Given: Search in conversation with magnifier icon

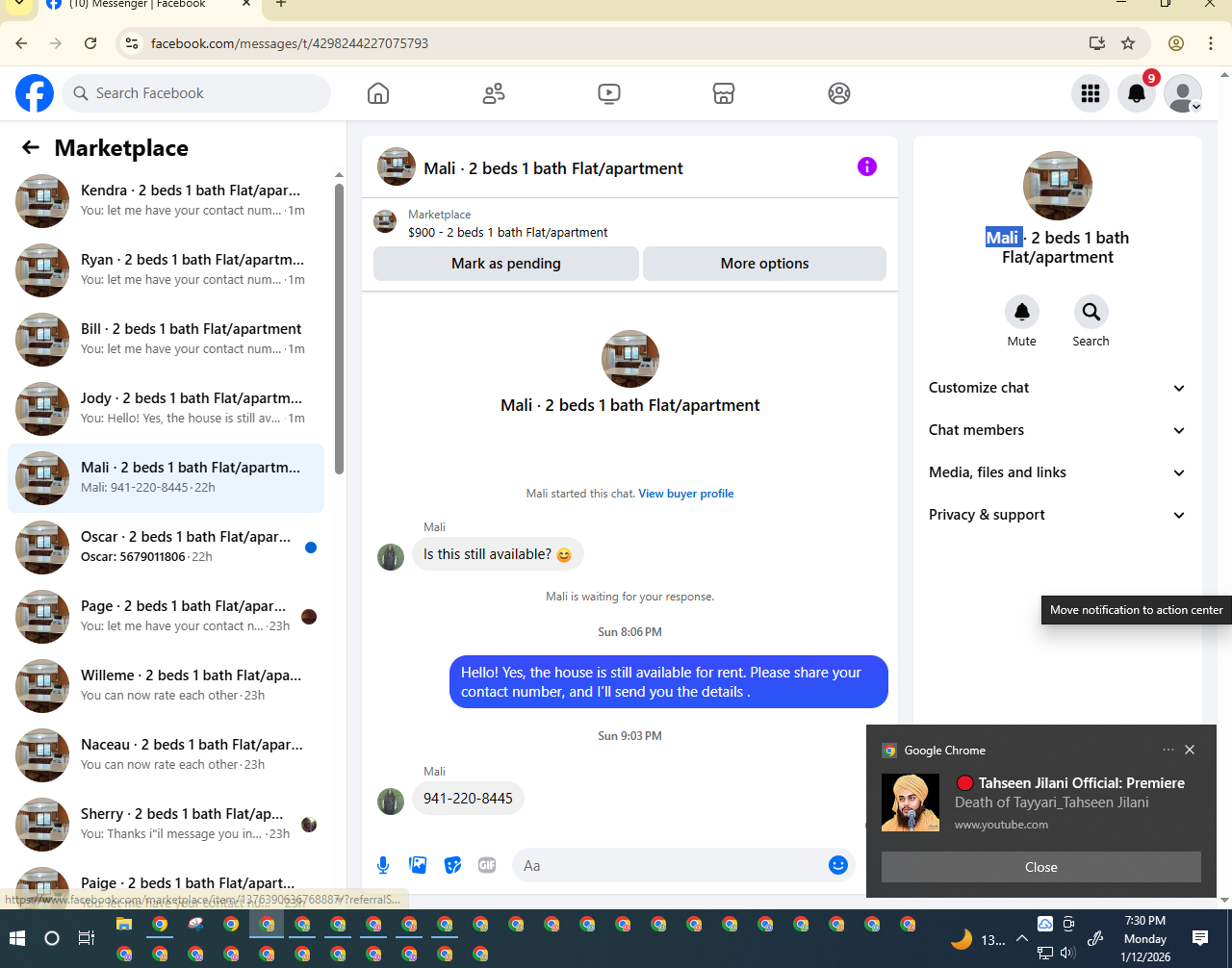Looking at the screenshot, I should click(x=1091, y=312).
